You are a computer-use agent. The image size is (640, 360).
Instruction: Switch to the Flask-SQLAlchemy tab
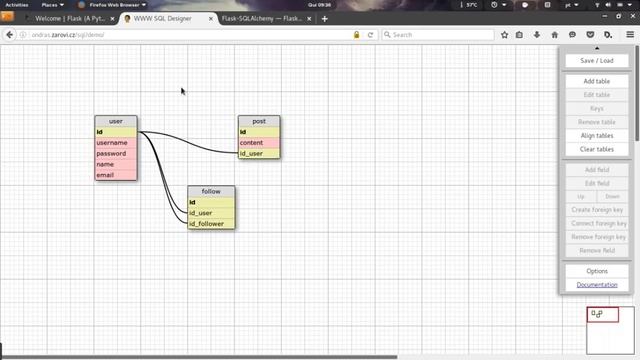point(262,19)
